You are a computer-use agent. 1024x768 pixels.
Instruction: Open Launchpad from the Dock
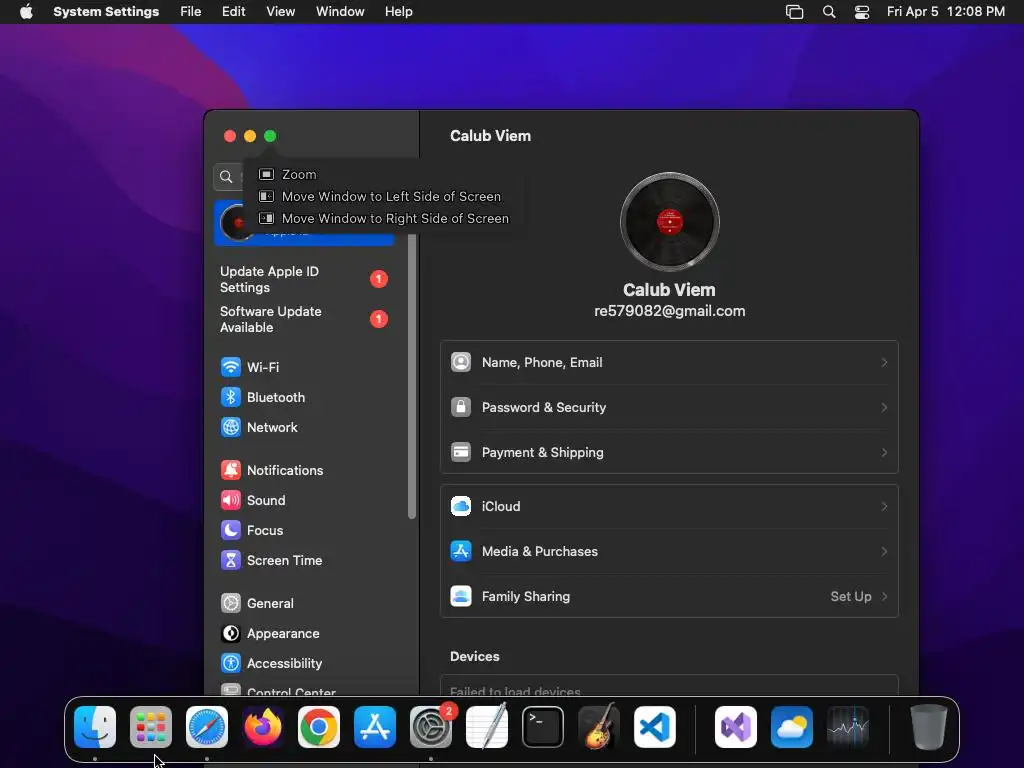click(151, 727)
